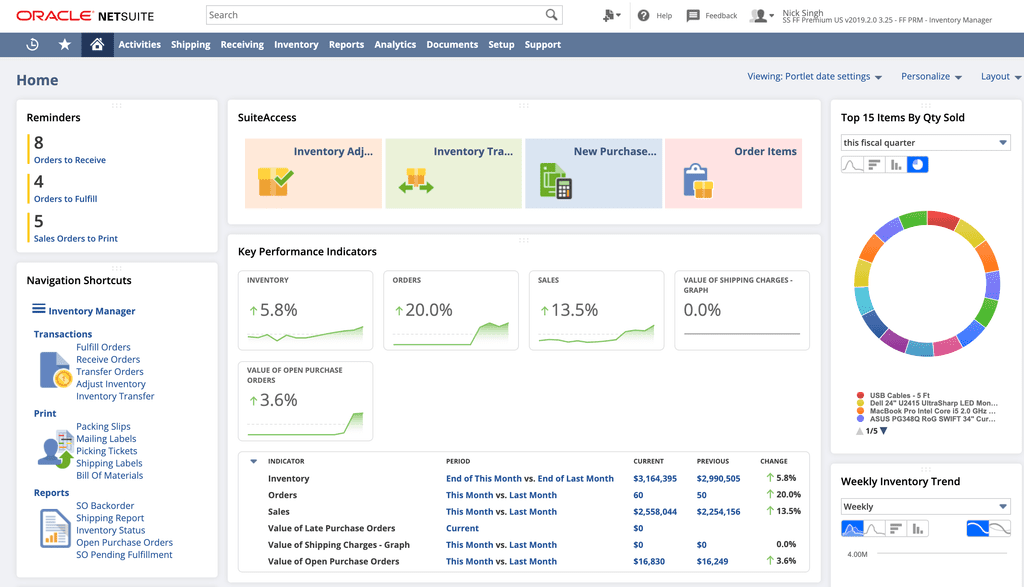1024x587 pixels.
Task: Select pie chart in Top 15 Items
Action: 918,165
